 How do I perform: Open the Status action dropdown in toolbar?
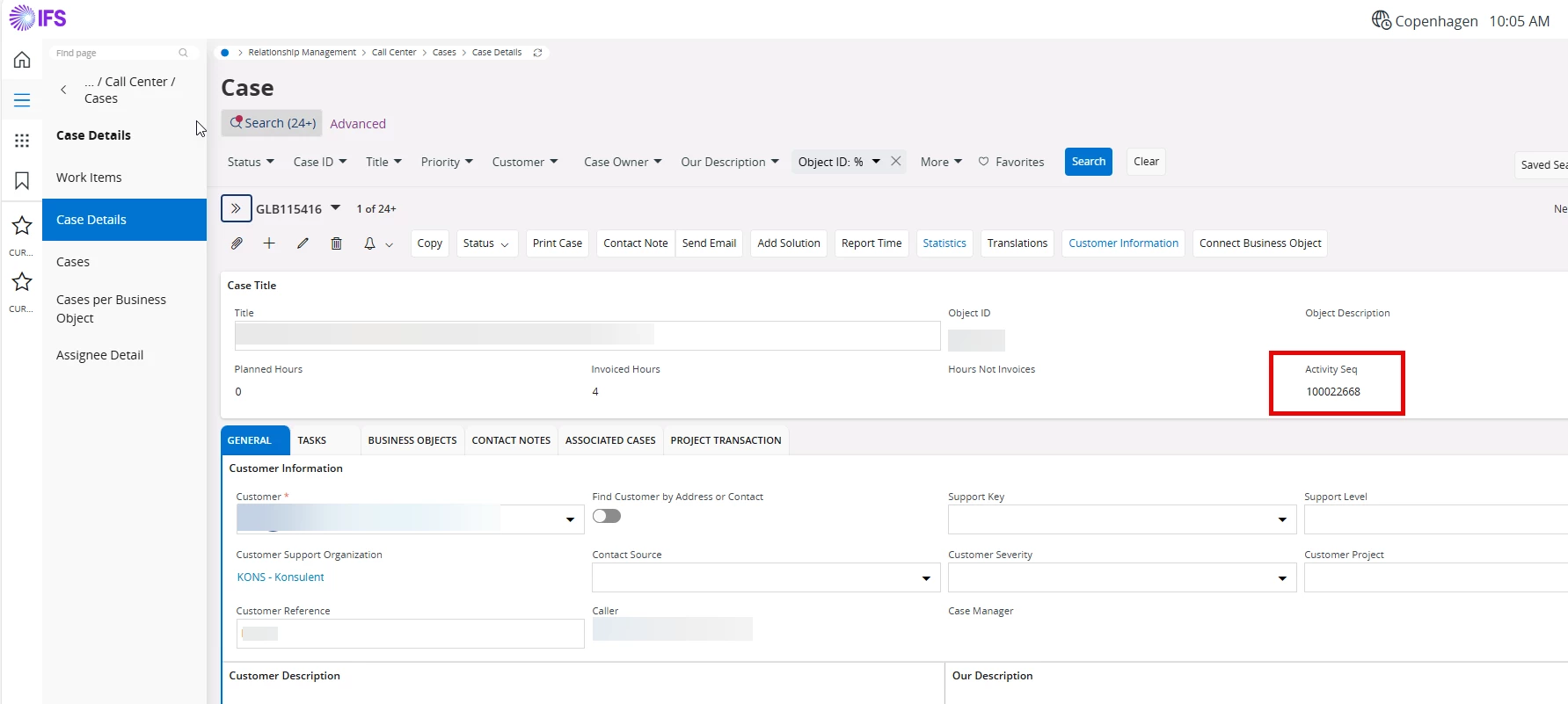pos(485,243)
